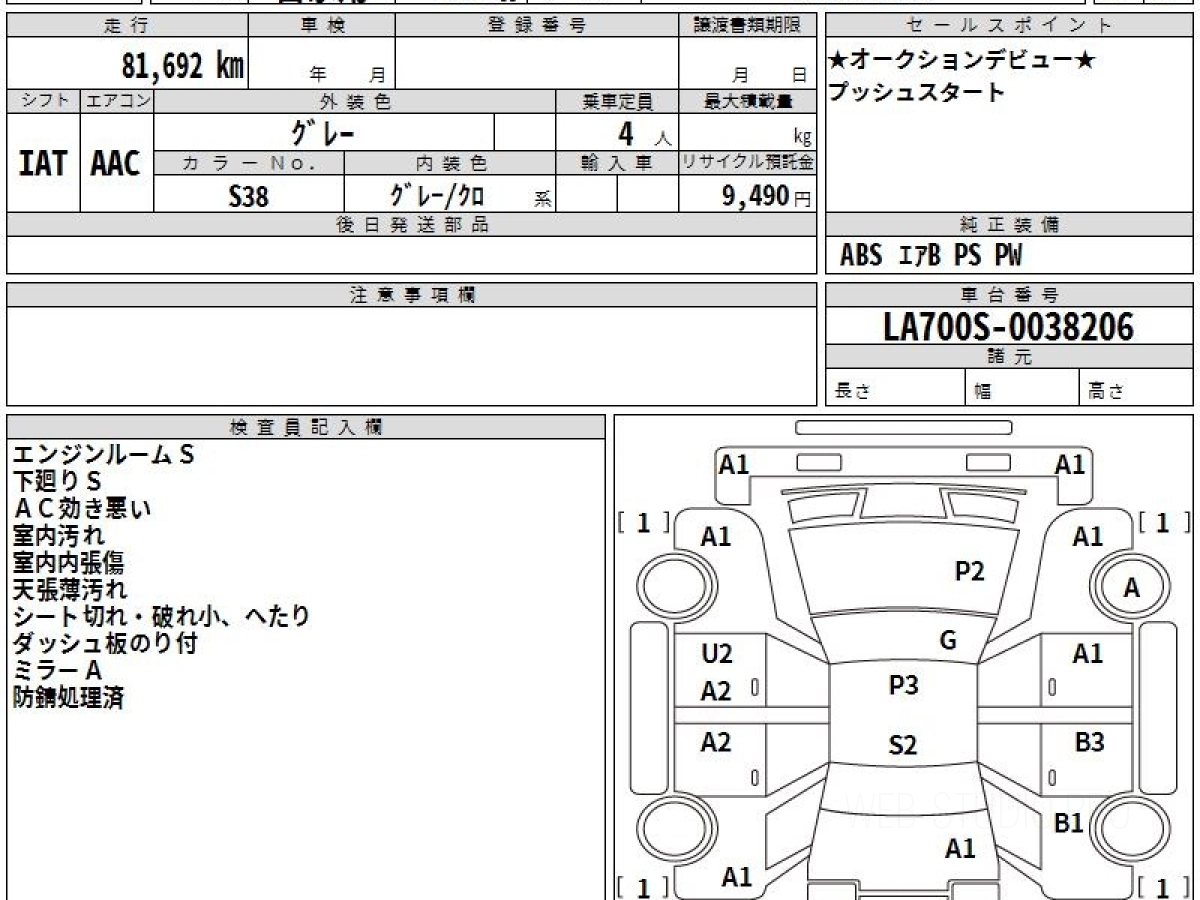Click the B1 mark on the diagram
Viewport: 1200px width, 900px height.
tap(1069, 823)
